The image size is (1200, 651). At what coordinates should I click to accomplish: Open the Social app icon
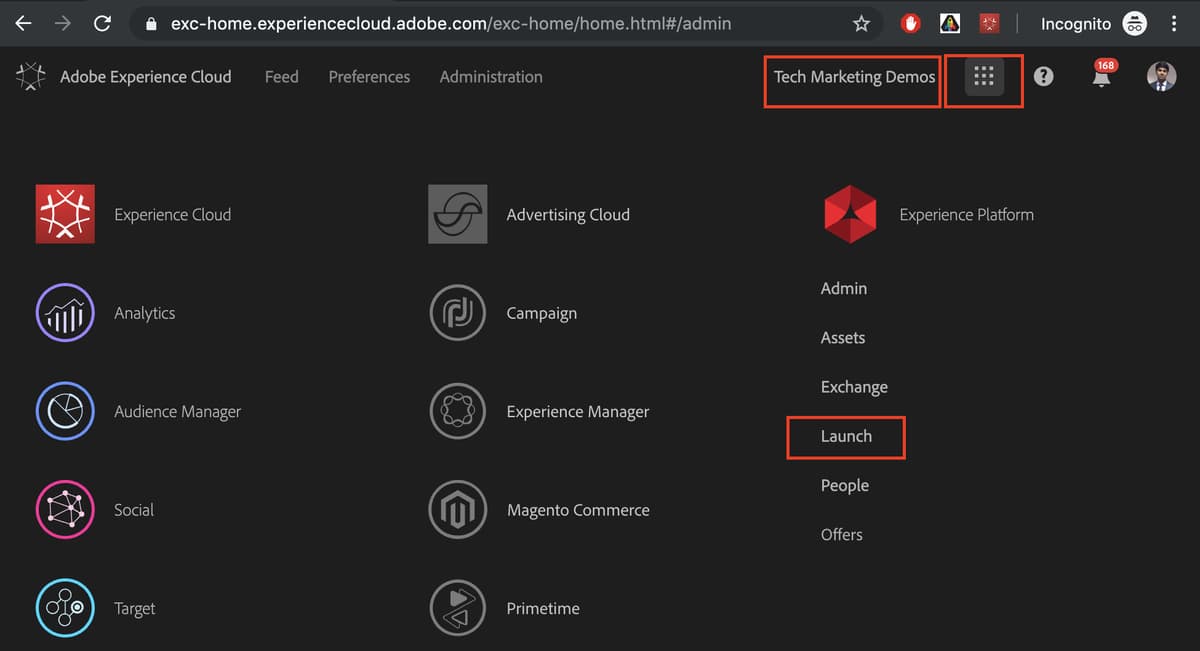click(x=64, y=509)
